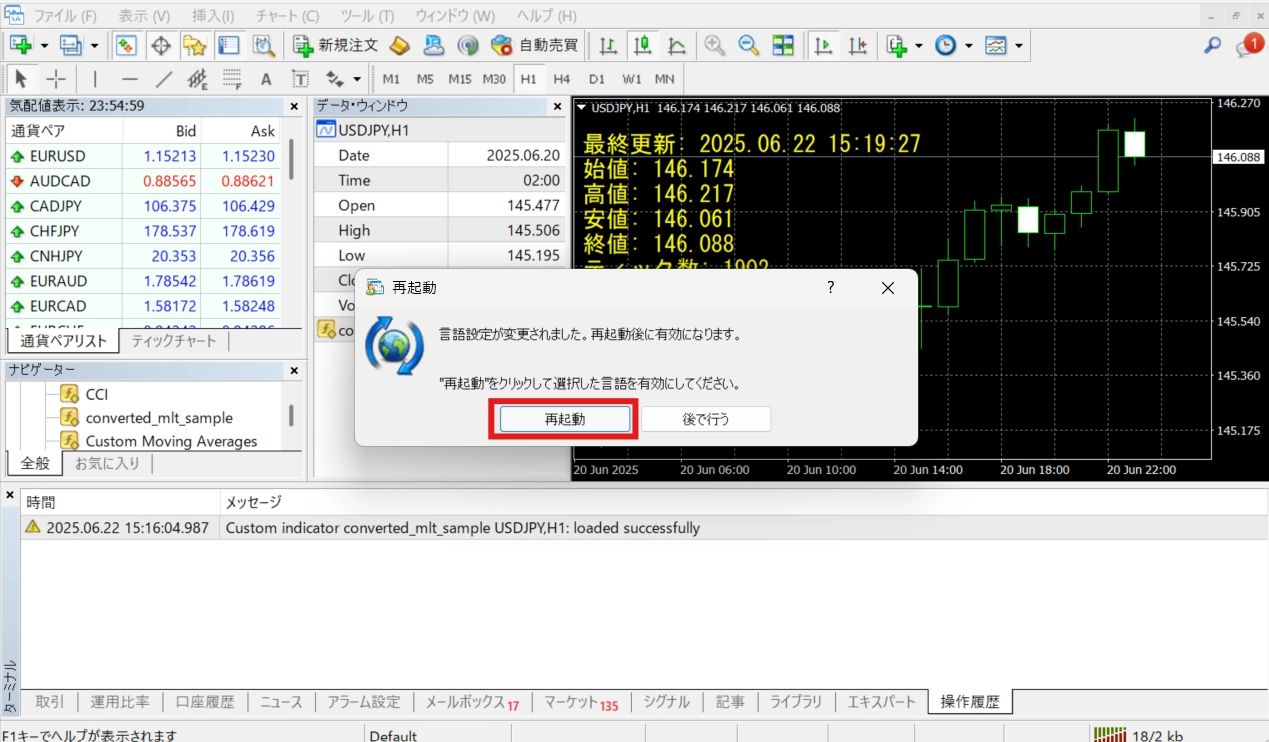Switch to the エキスパート tab

881,702
